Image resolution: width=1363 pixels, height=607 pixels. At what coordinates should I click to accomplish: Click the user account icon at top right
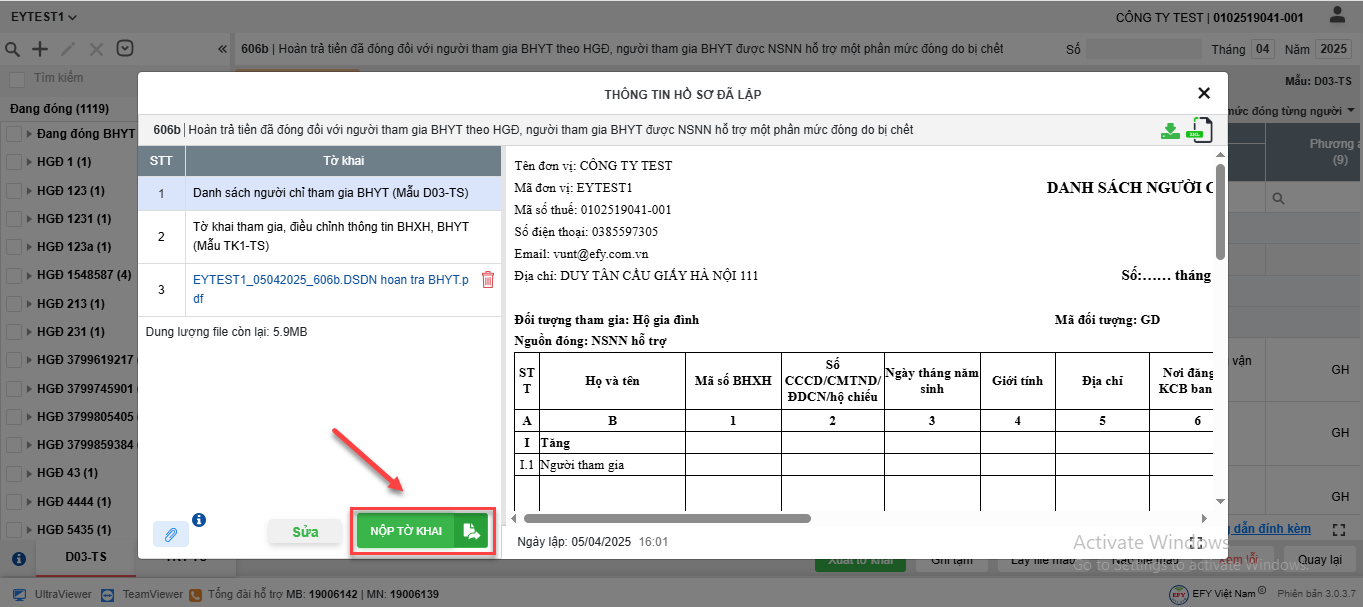(x=1337, y=16)
